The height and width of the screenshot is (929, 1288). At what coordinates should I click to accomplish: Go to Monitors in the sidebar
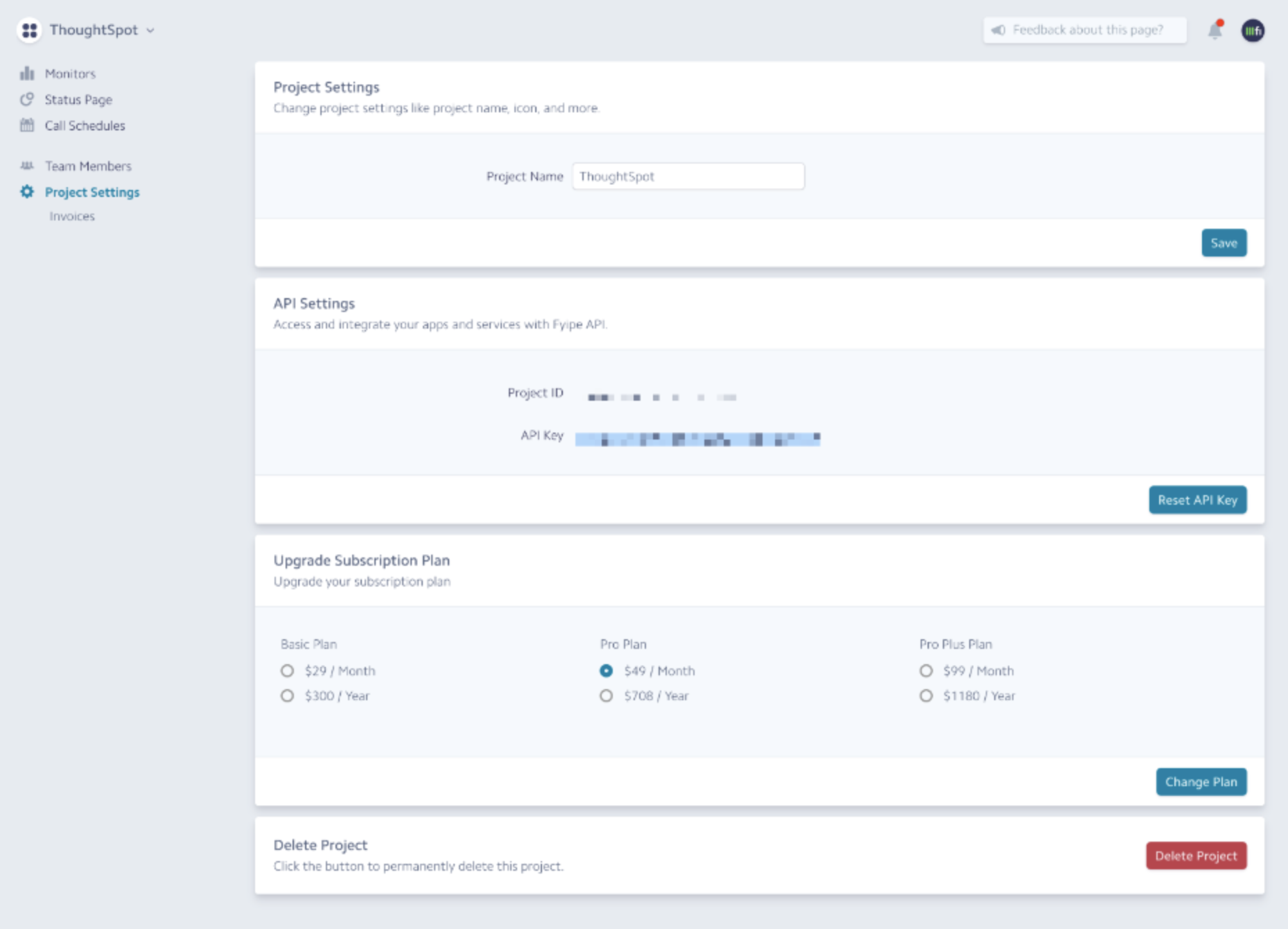[x=70, y=73]
